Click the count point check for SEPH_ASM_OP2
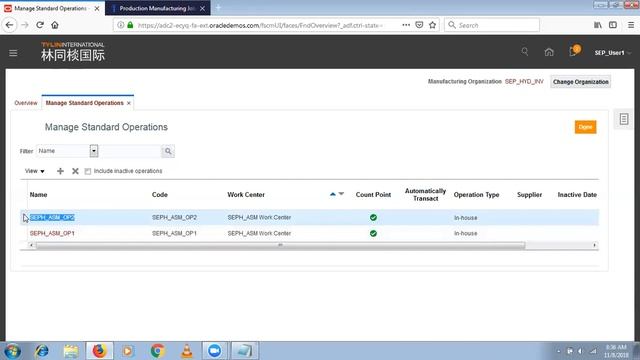 (x=373, y=218)
